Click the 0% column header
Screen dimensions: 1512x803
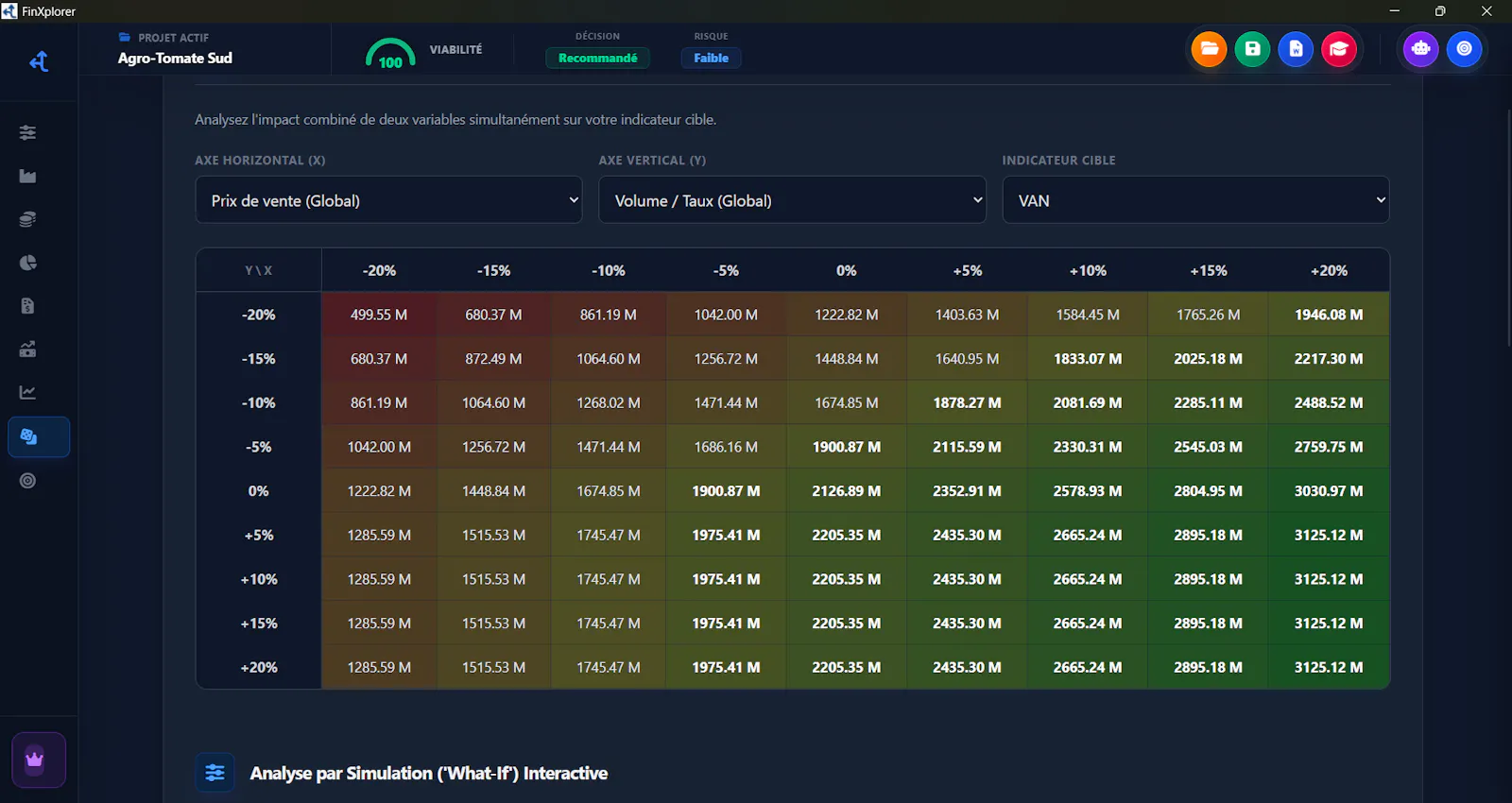point(846,270)
